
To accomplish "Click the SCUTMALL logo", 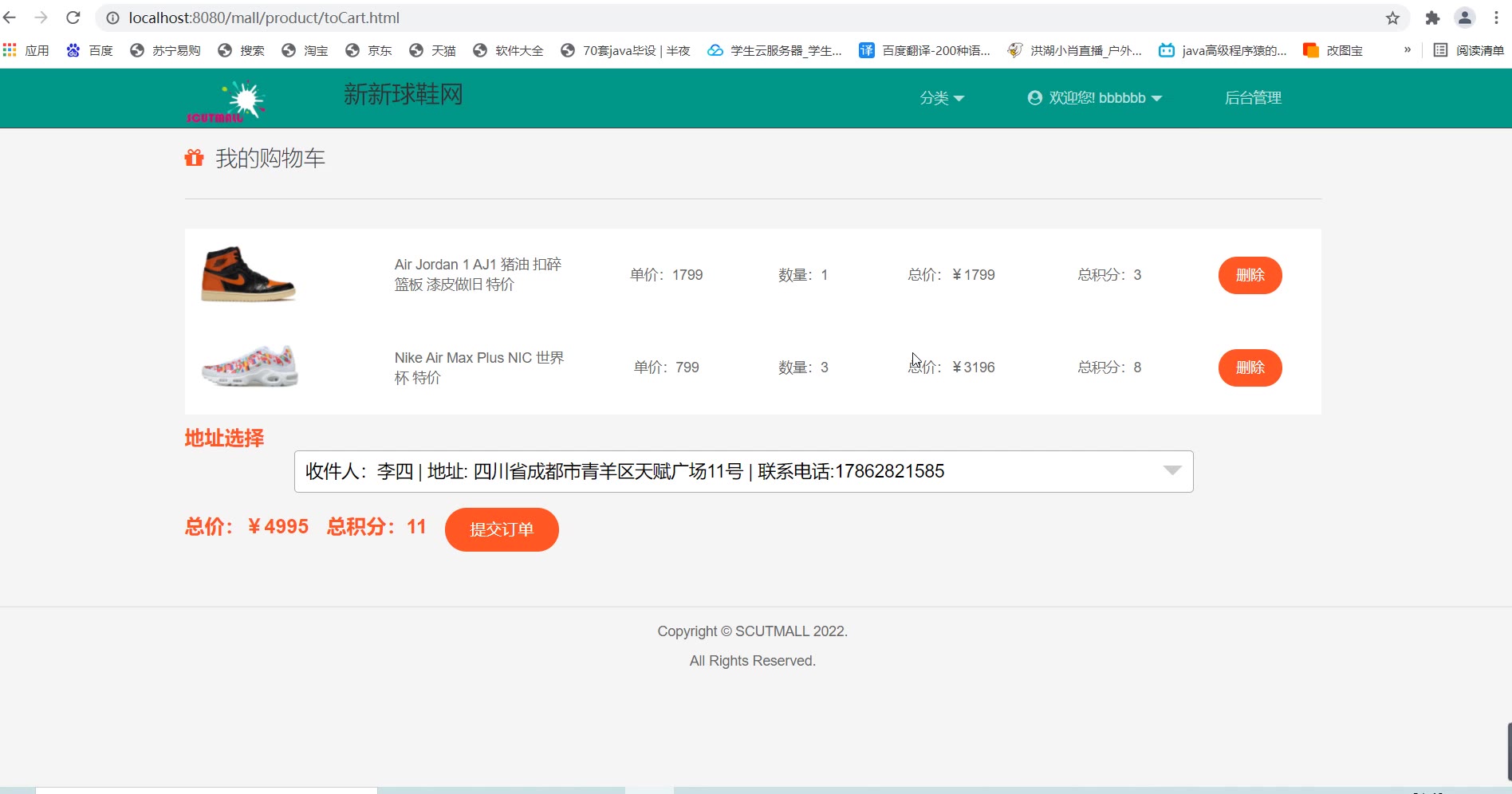I will point(226,101).
